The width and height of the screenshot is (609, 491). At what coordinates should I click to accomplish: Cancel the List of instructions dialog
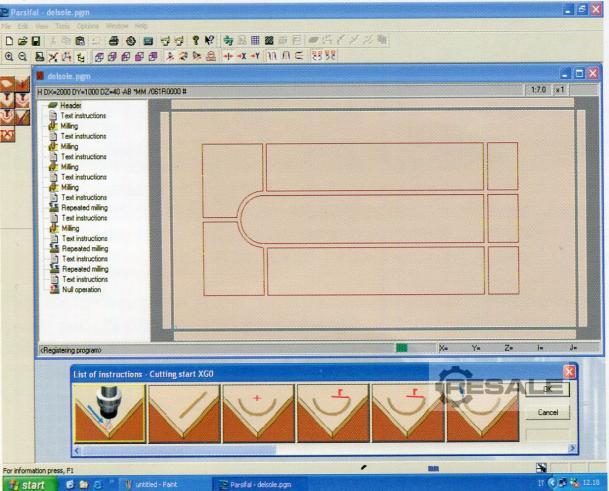coord(548,412)
